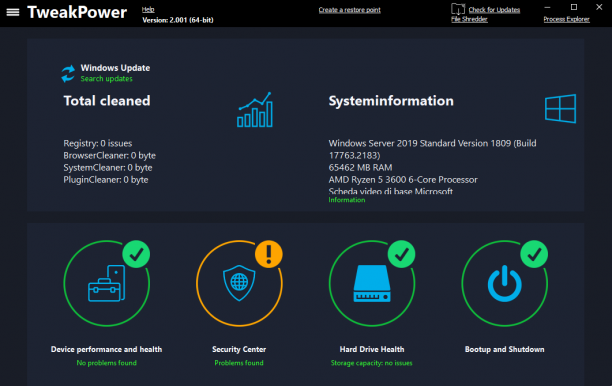Screen dimensions: 612x386
Task: Open the green Information link
Action: (x=347, y=200)
